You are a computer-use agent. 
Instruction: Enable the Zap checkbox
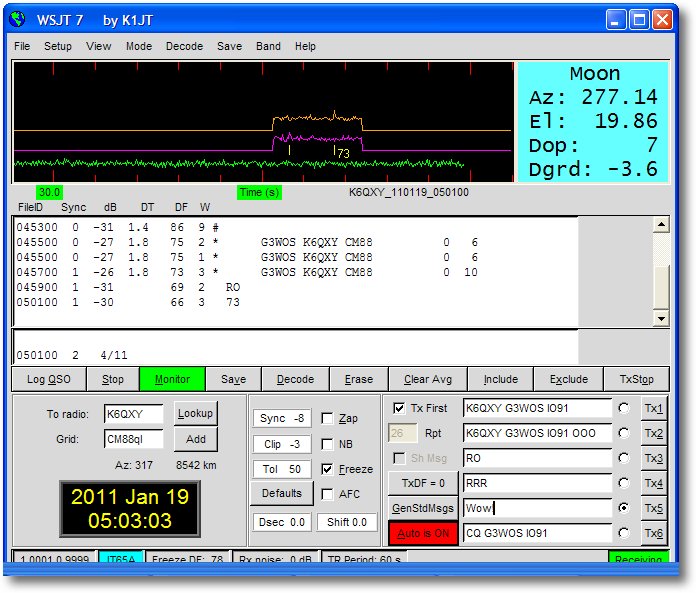pos(327,419)
